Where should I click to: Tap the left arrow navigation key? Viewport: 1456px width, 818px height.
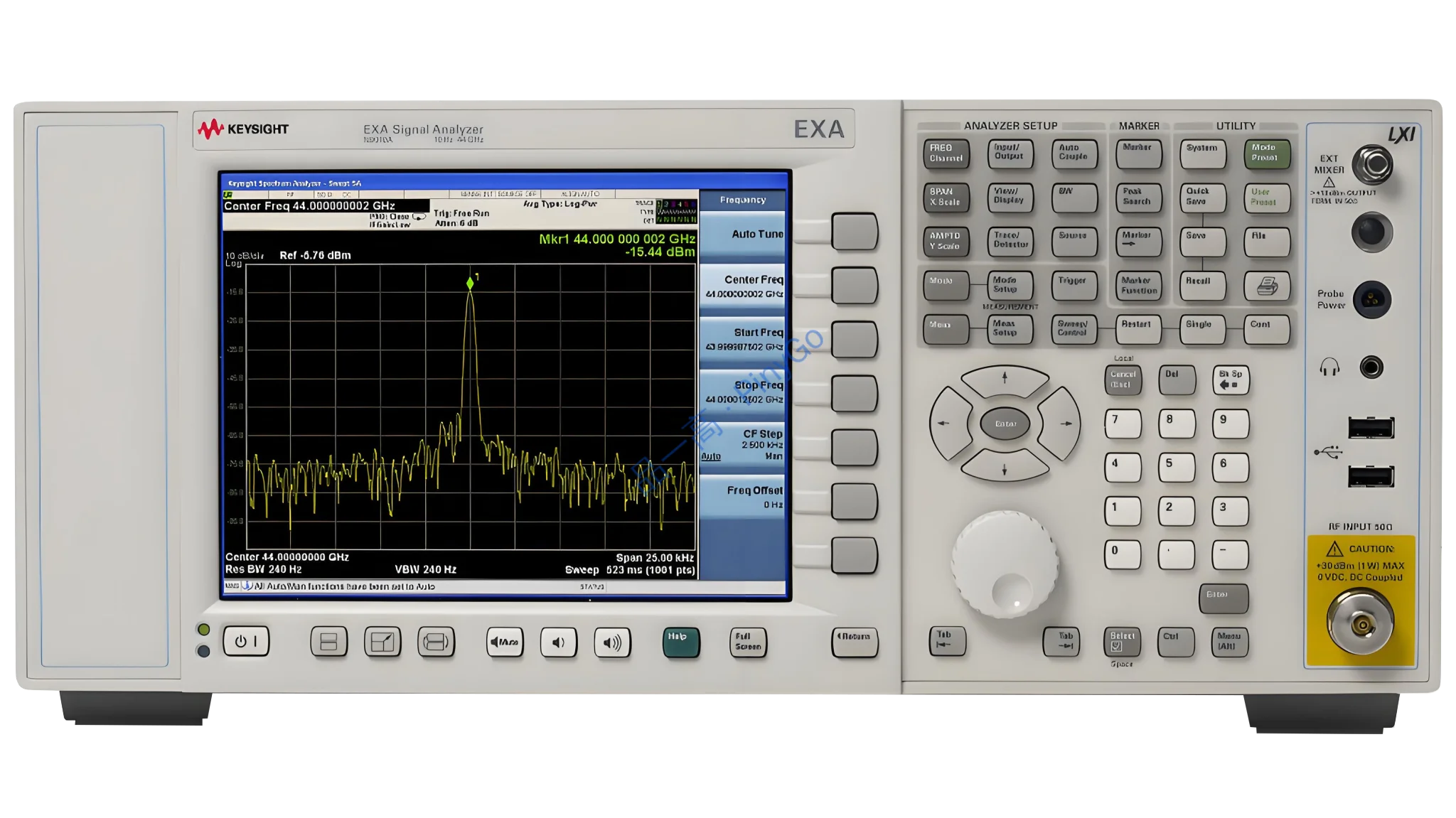point(948,424)
